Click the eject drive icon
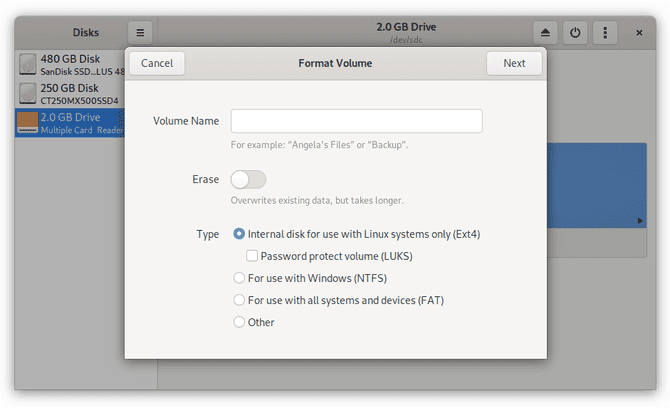Viewport: 670px width, 408px height. (x=545, y=33)
